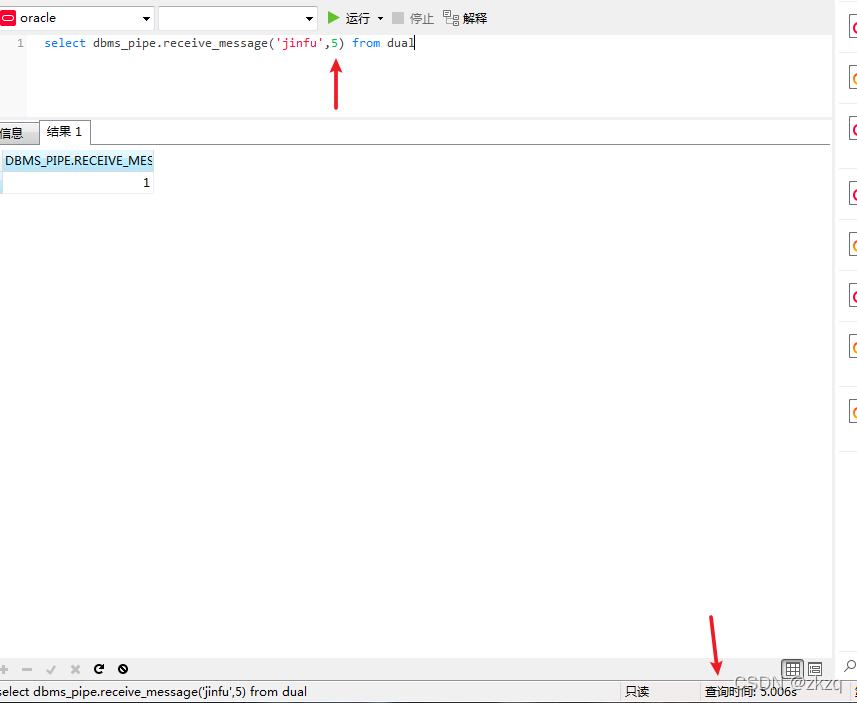Click the Explain button
The width and height of the screenshot is (857, 703).
[465, 19]
